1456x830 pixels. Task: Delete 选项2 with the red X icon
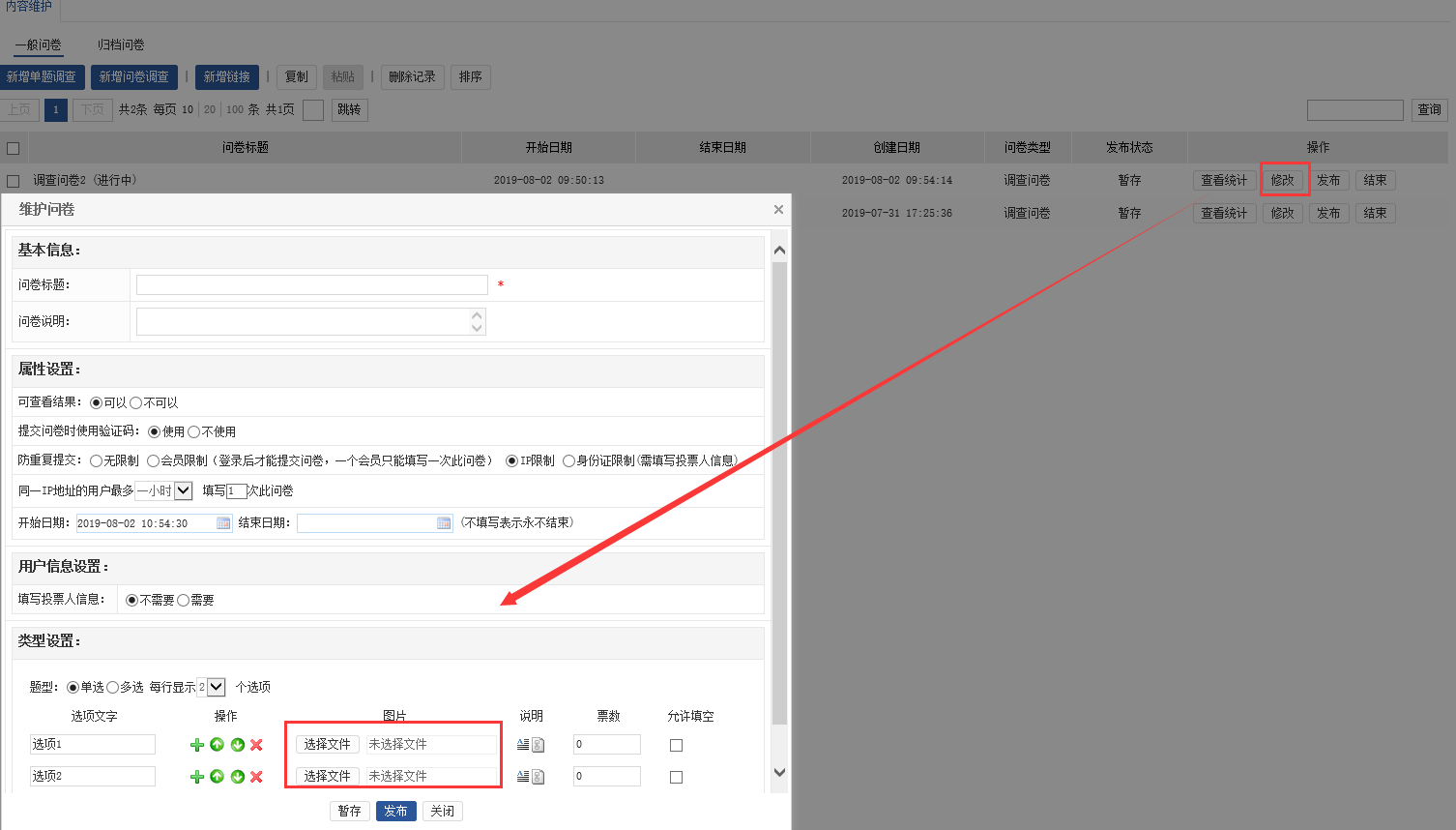(256, 777)
